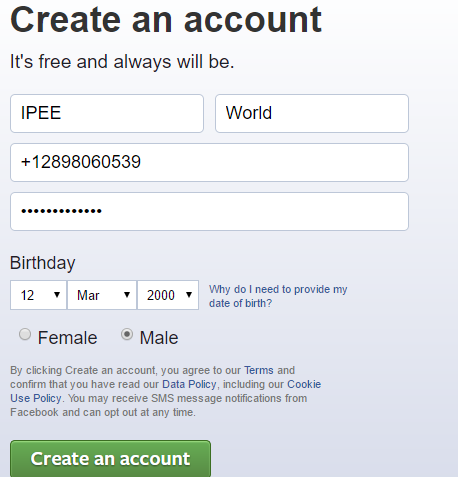Click into the masked password field
Screen dimensions: 458x477
pyautogui.click(x=209, y=211)
